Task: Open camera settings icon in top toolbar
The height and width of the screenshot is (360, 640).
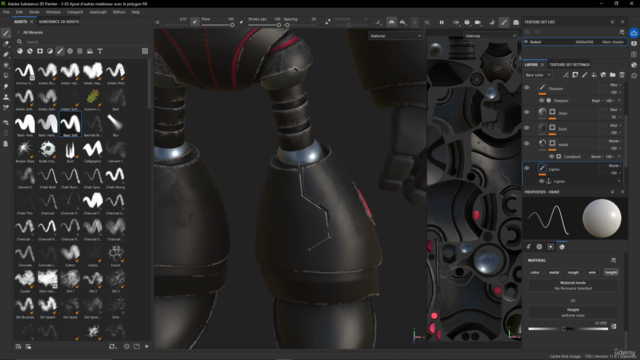Action: 478,22
